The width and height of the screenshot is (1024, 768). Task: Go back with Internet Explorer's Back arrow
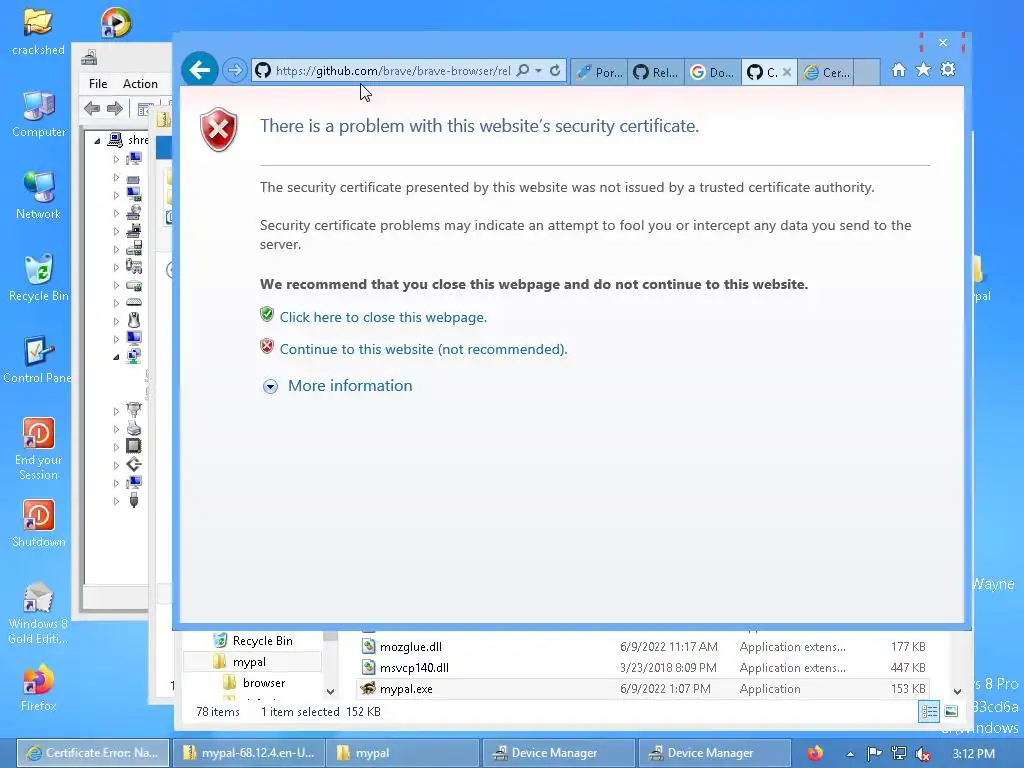pyautogui.click(x=199, y=69)
